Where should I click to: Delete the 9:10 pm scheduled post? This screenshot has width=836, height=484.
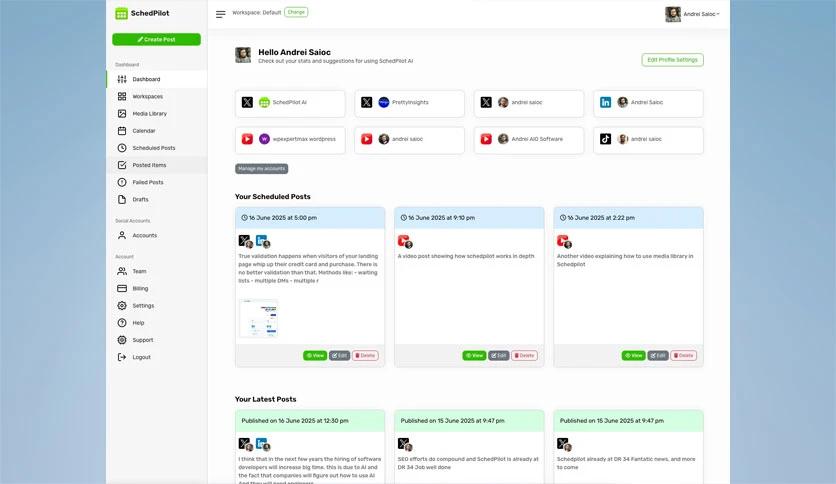coord(525,356)
